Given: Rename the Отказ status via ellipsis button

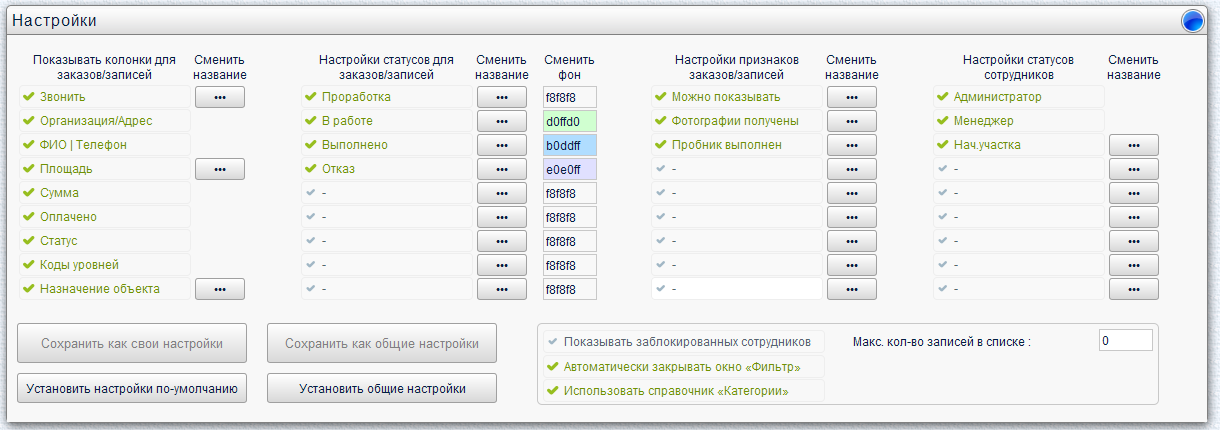Looking at the screenshot, I should click(502, 169).
